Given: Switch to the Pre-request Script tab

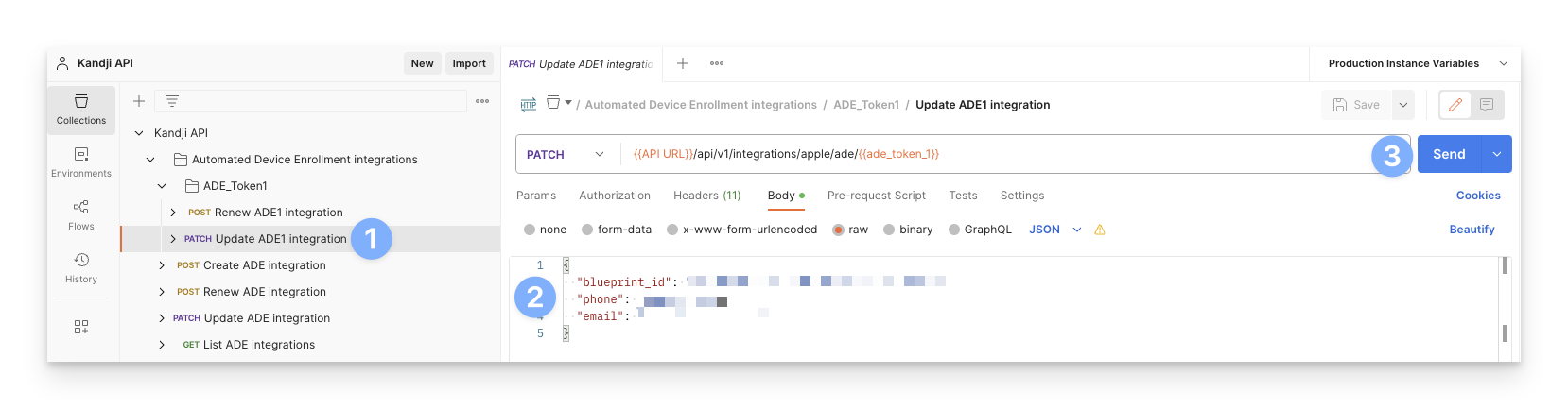Looking at the screenshot, I should tap(877, 196).
